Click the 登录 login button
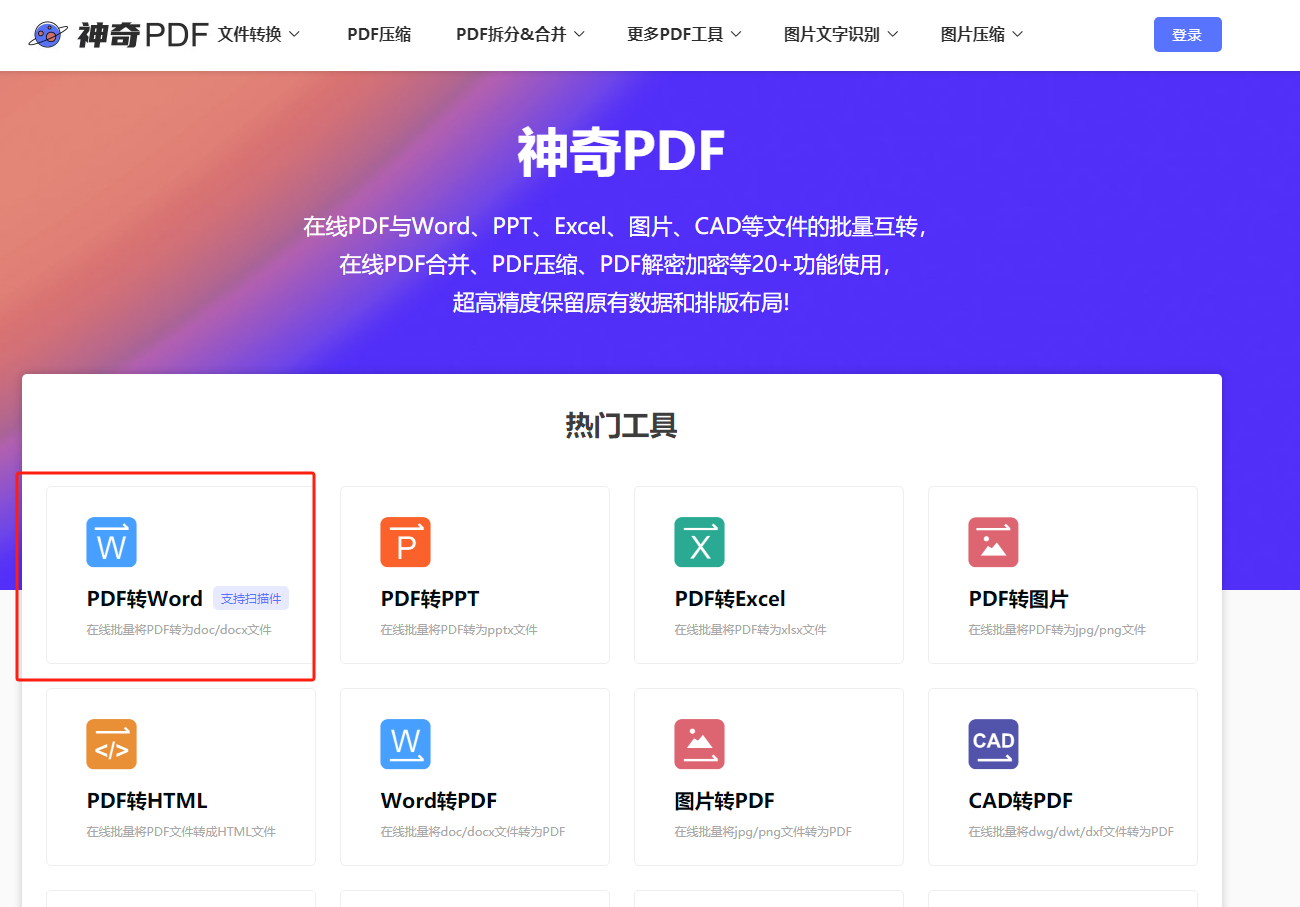Screen dimensions: 1300x907 [x=1188, y=35]
